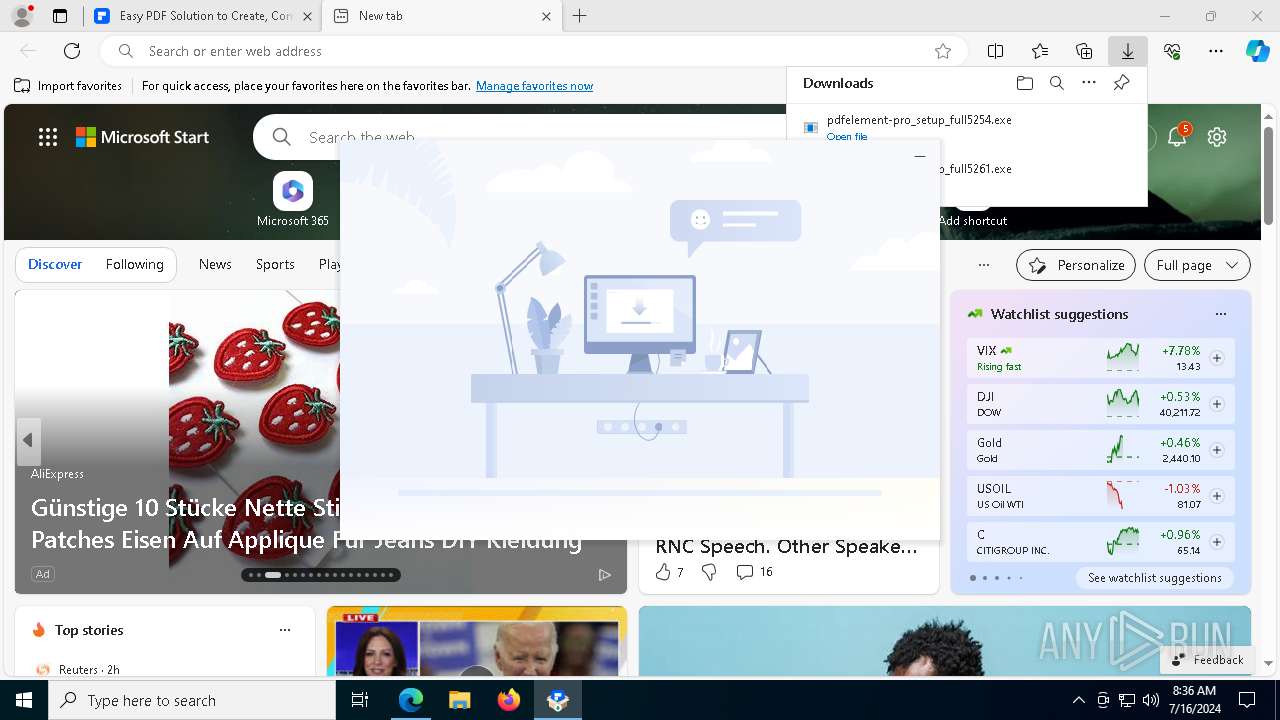Open Edge Settings and more menu

click(x=1216, y=51)
